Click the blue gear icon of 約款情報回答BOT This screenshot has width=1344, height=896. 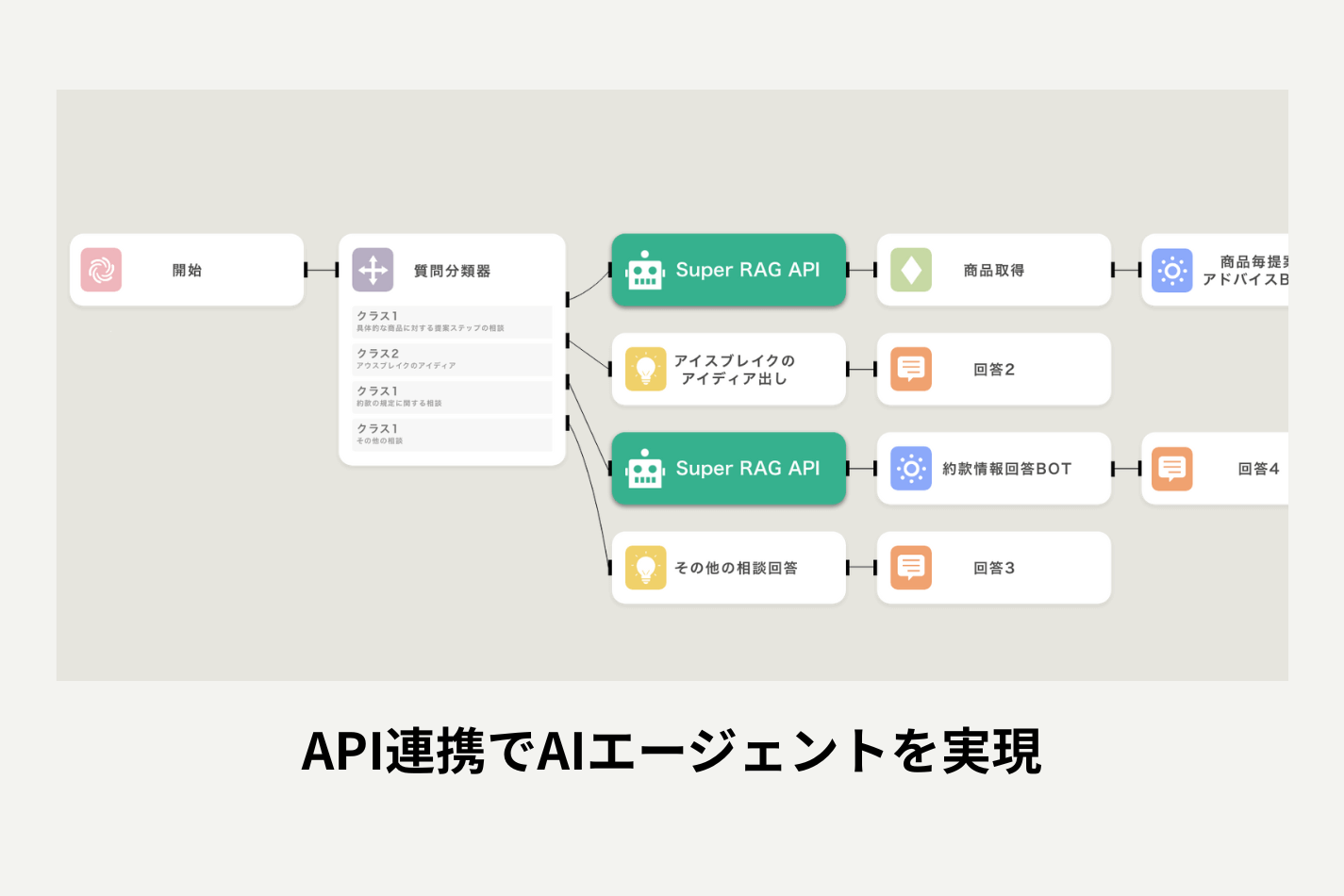point(911,469)
